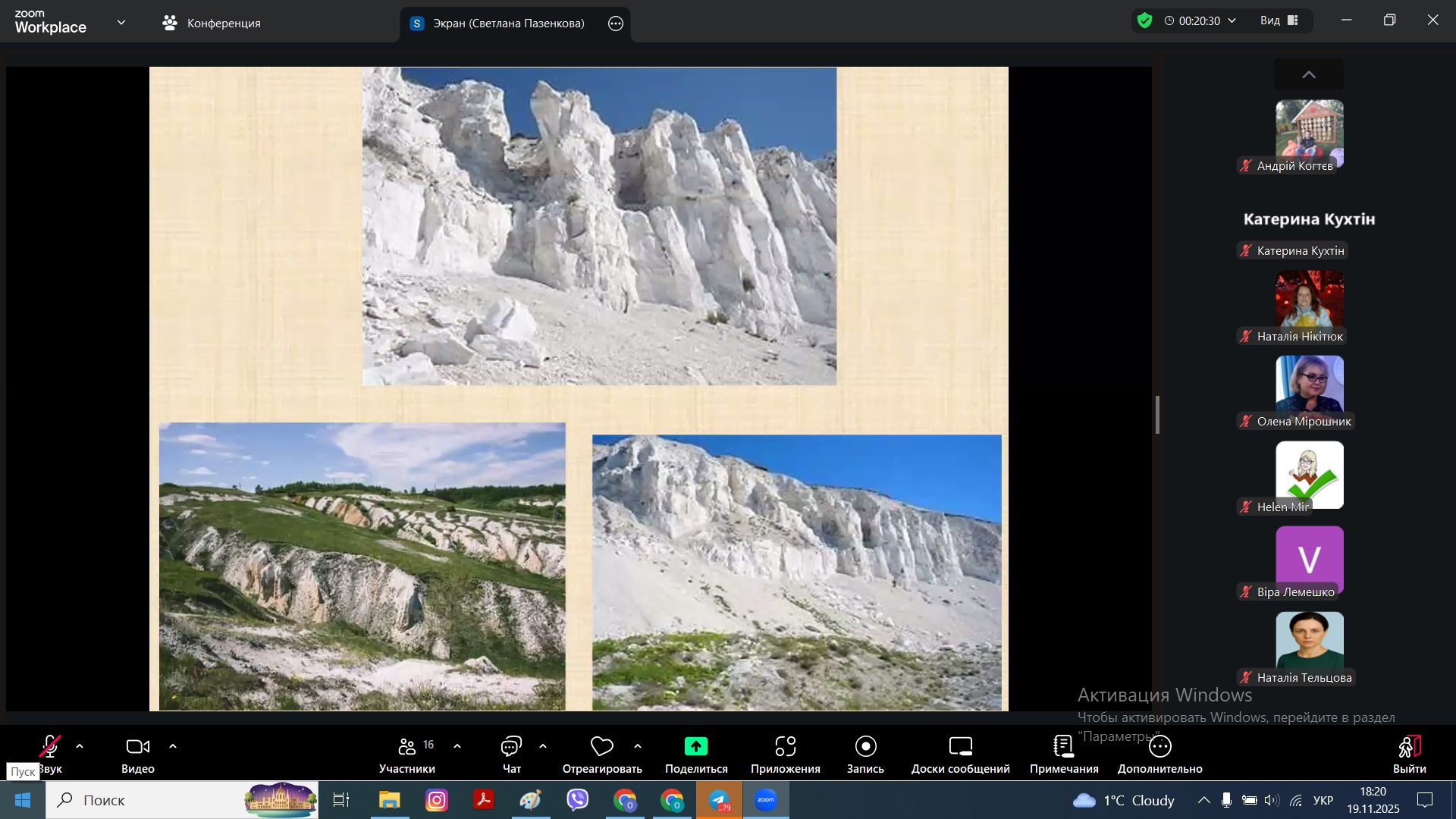Open the Вид view layout button
The image size is (1456, 819).
click(x=1279, y=20)
